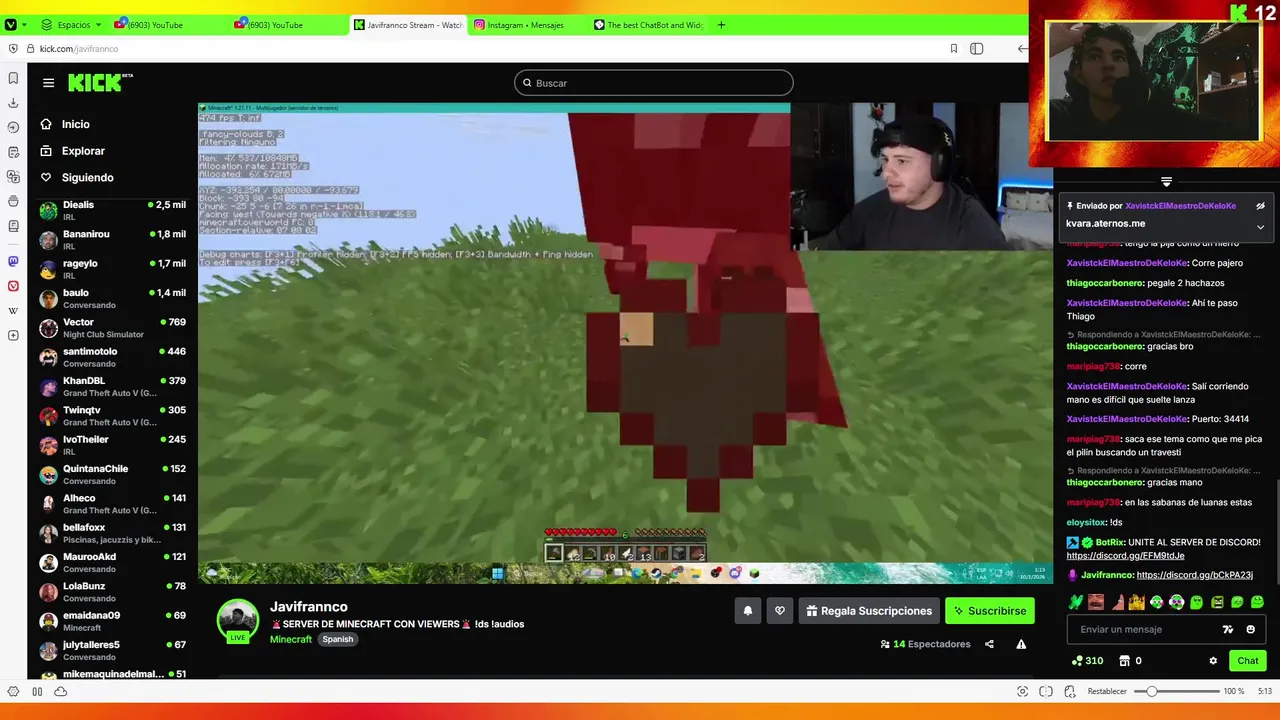
Task: Unpin the kvara.aternos.me pinned message
Action: [x=1260, y=206]
